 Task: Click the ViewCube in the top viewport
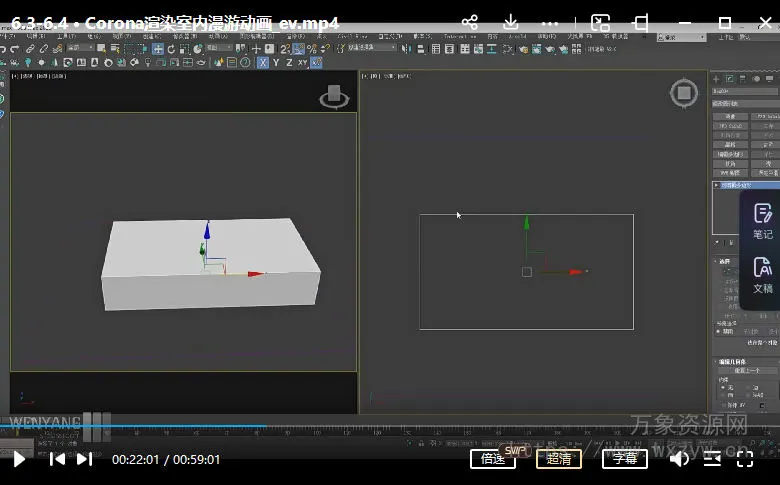pos(684,93)
